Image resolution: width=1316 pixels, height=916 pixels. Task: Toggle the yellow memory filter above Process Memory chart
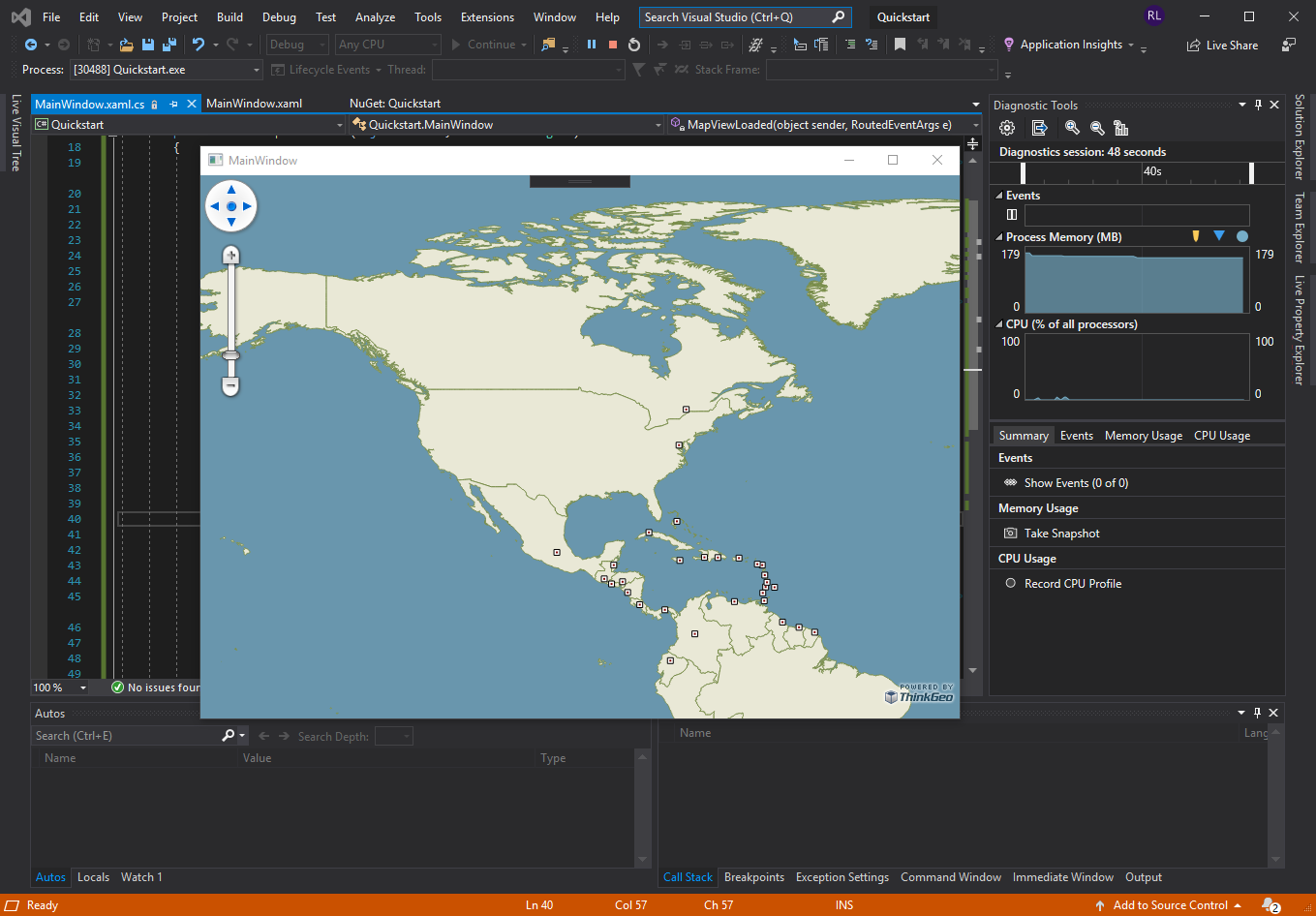click(1196, 235)
